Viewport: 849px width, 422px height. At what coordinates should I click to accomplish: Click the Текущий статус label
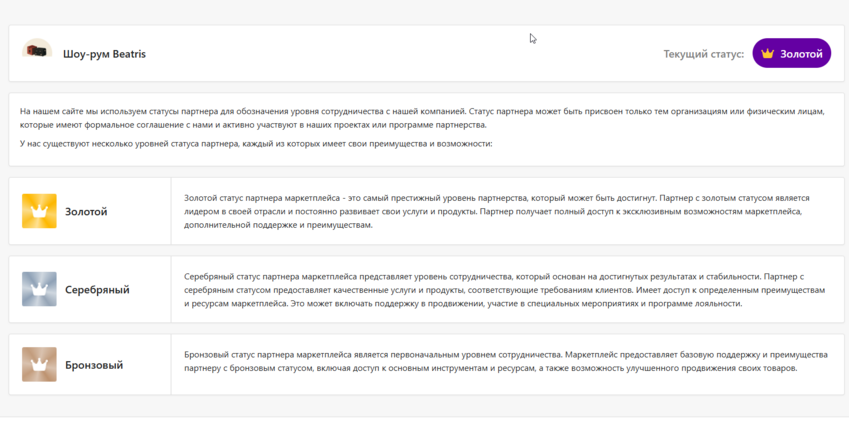click(703, 54)
